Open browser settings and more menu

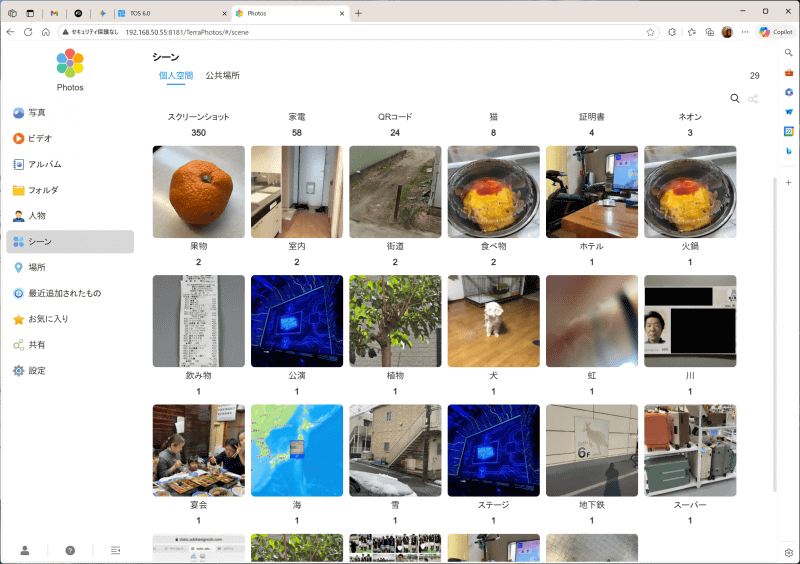click(x=745, y=32)
